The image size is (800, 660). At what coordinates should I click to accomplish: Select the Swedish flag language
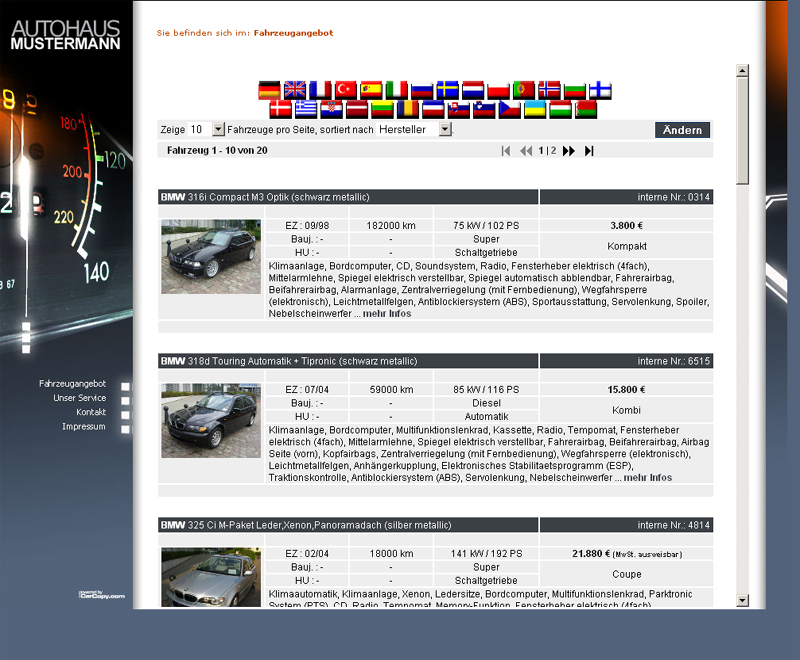(447, 90)
